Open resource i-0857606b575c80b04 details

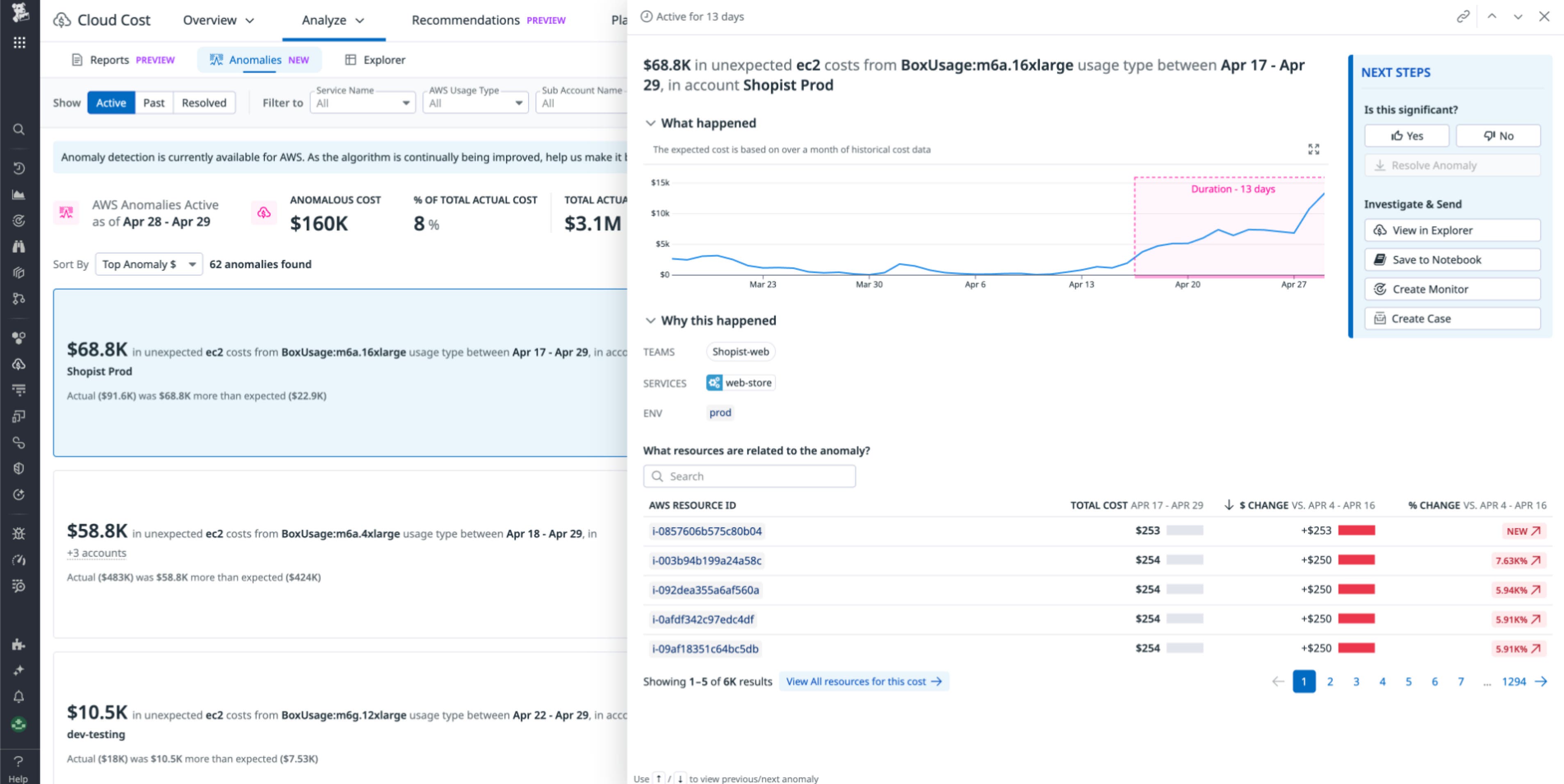pos(707,530)
